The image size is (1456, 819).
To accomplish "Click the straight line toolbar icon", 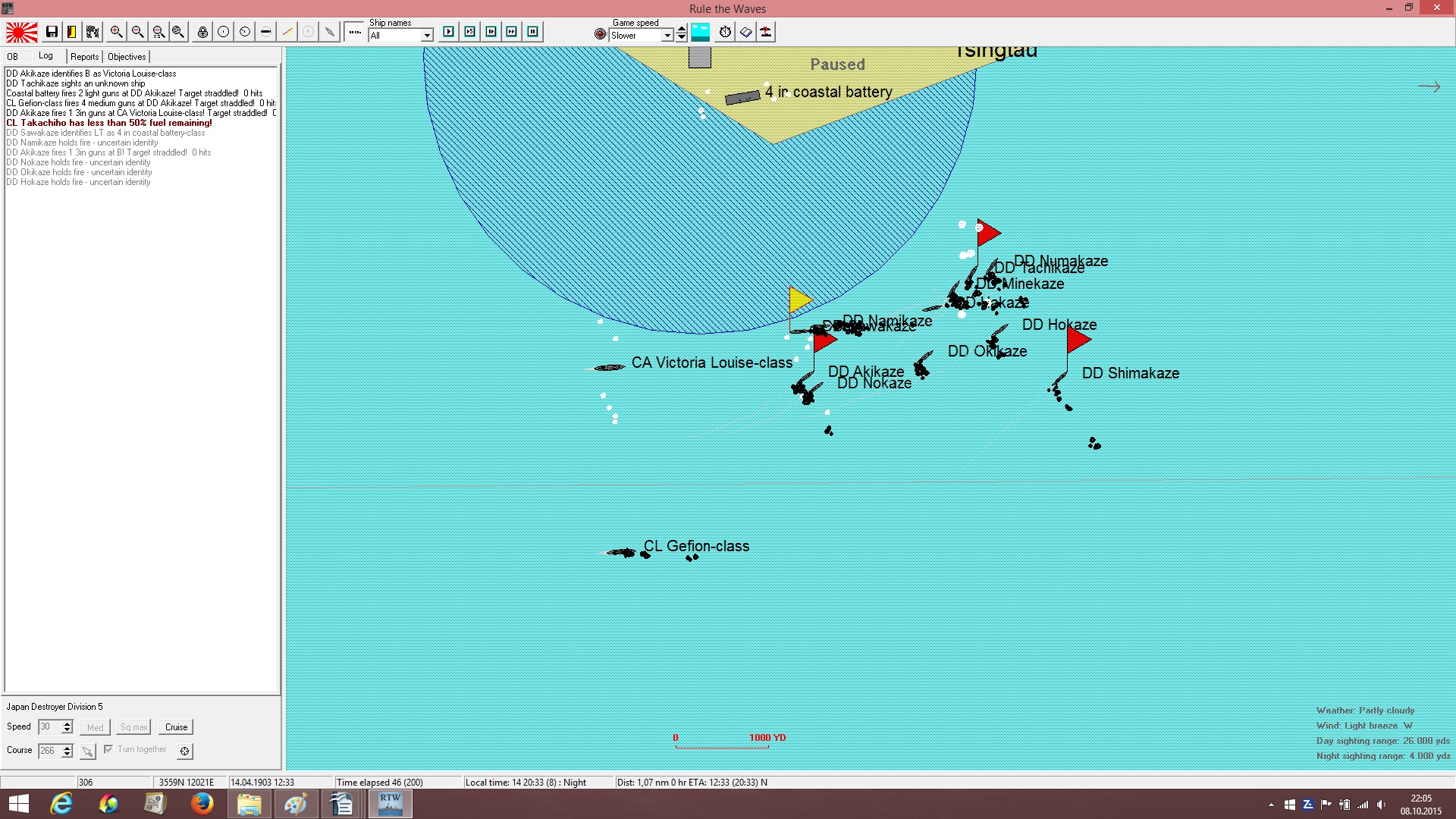I will (x=266, y=32).
